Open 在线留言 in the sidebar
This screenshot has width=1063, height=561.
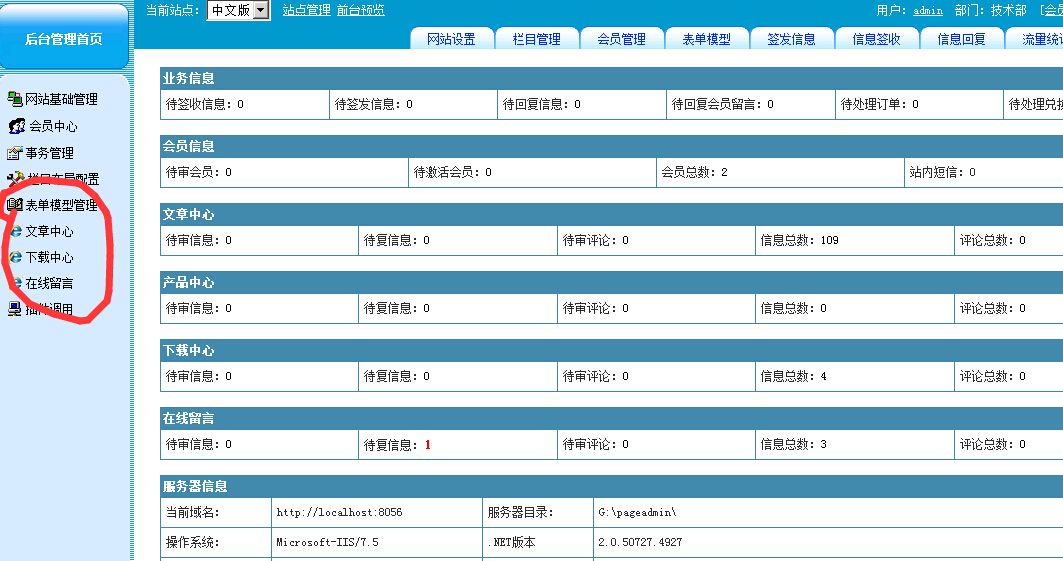(49, 283)
